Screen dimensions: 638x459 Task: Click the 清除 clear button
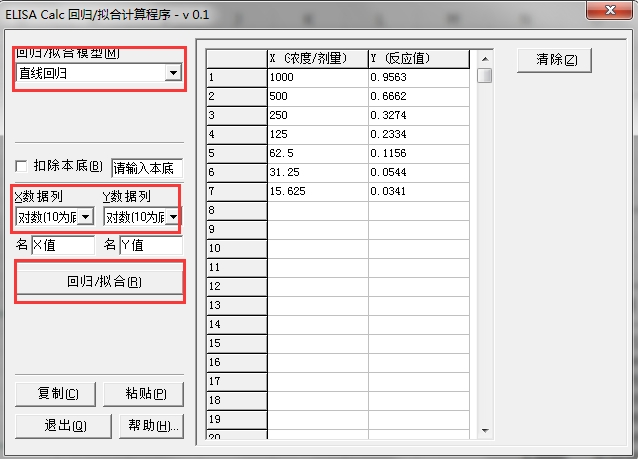pos(556,60)
